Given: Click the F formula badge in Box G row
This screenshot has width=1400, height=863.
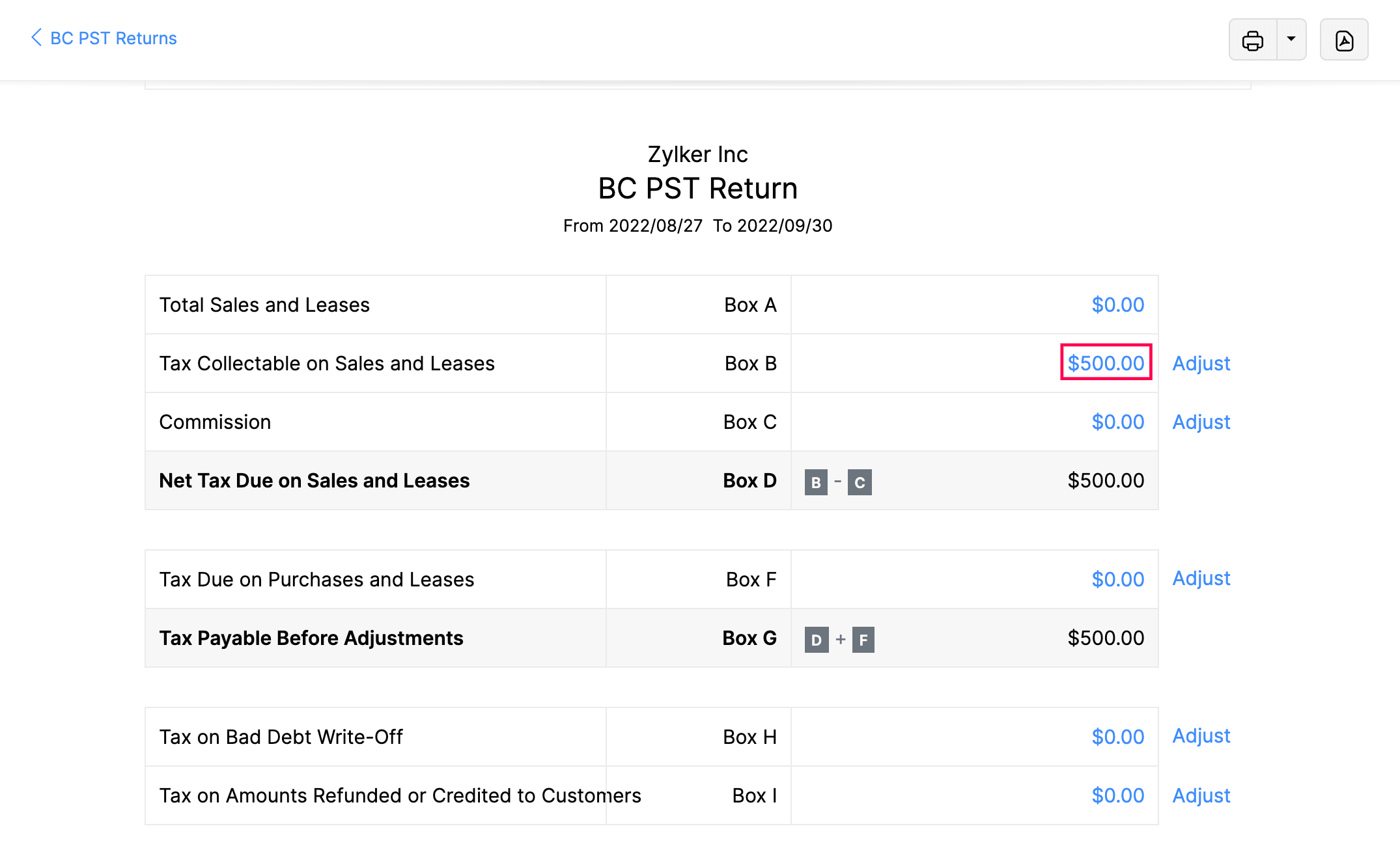Looking at the screenshot, I should pyautogui.click(x=863, y=640).
